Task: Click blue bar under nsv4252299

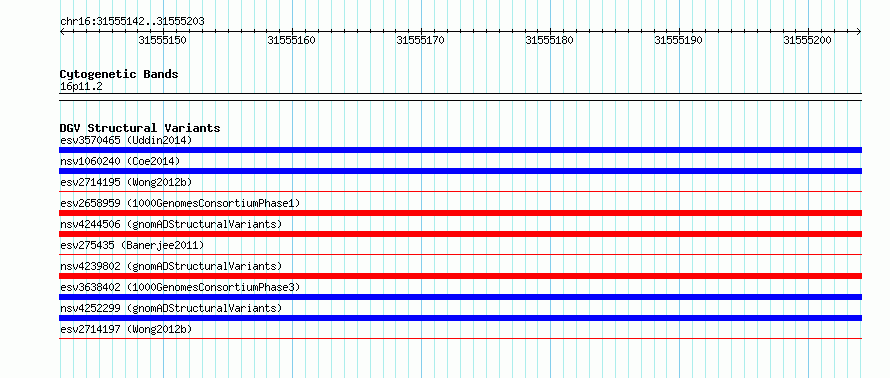Action: 460,318
